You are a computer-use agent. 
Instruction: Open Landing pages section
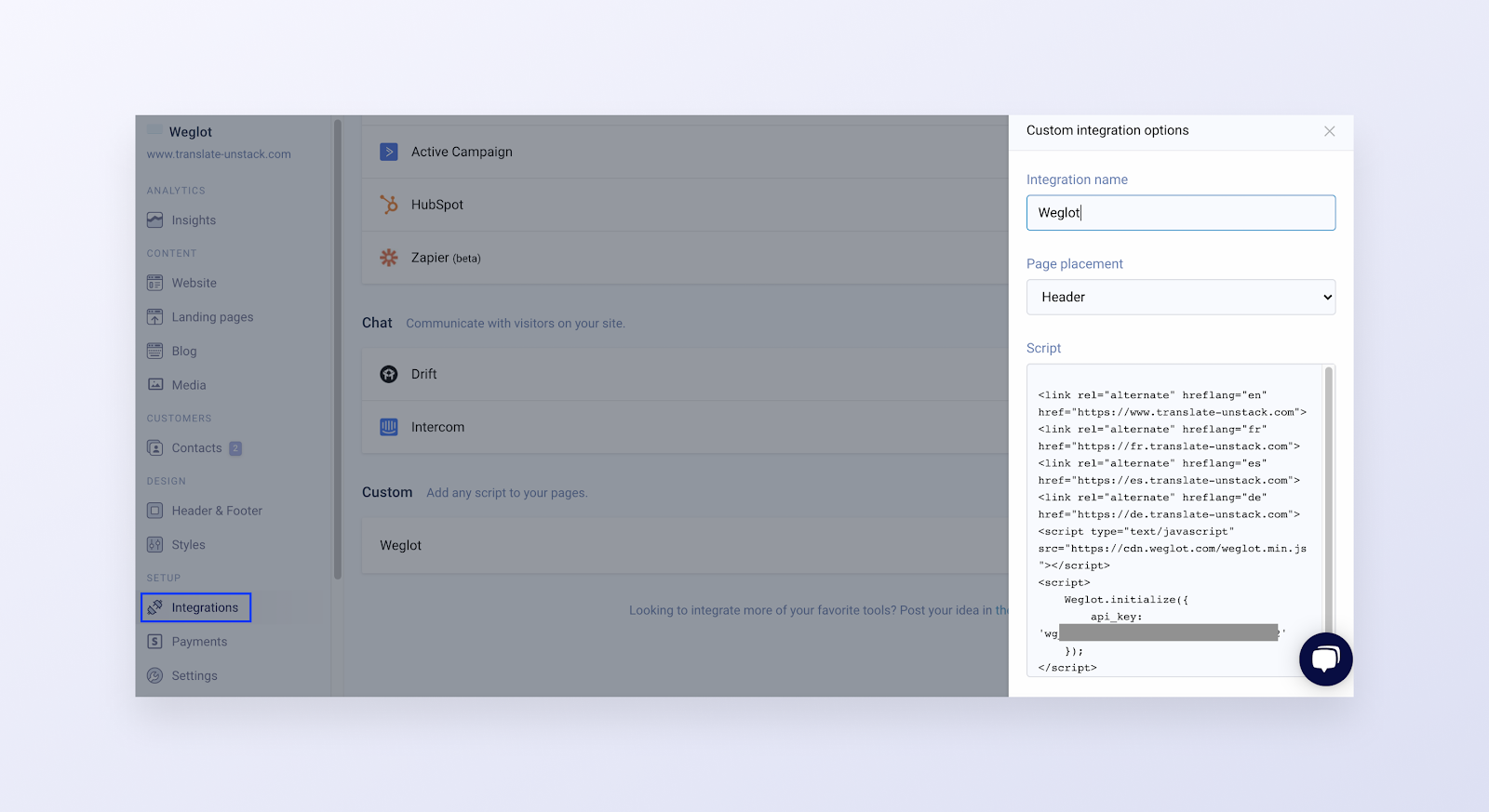coord(212,317)
